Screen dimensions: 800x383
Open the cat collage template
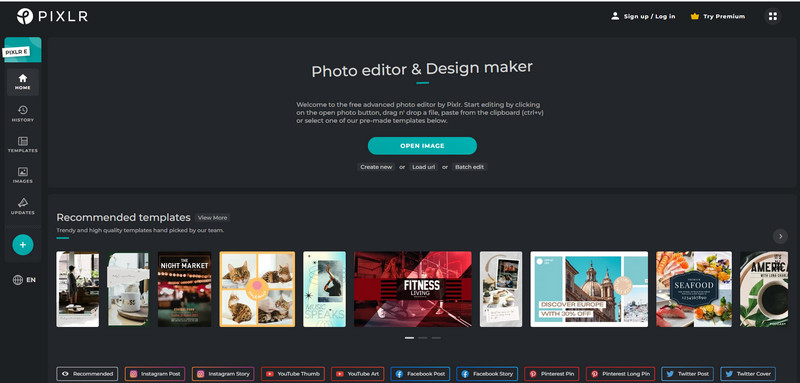pos(257,289)
